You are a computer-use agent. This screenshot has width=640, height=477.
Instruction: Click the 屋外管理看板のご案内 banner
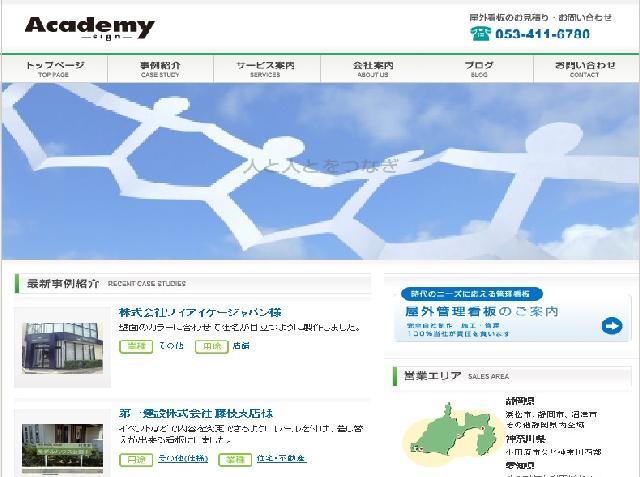coord(512,314)
